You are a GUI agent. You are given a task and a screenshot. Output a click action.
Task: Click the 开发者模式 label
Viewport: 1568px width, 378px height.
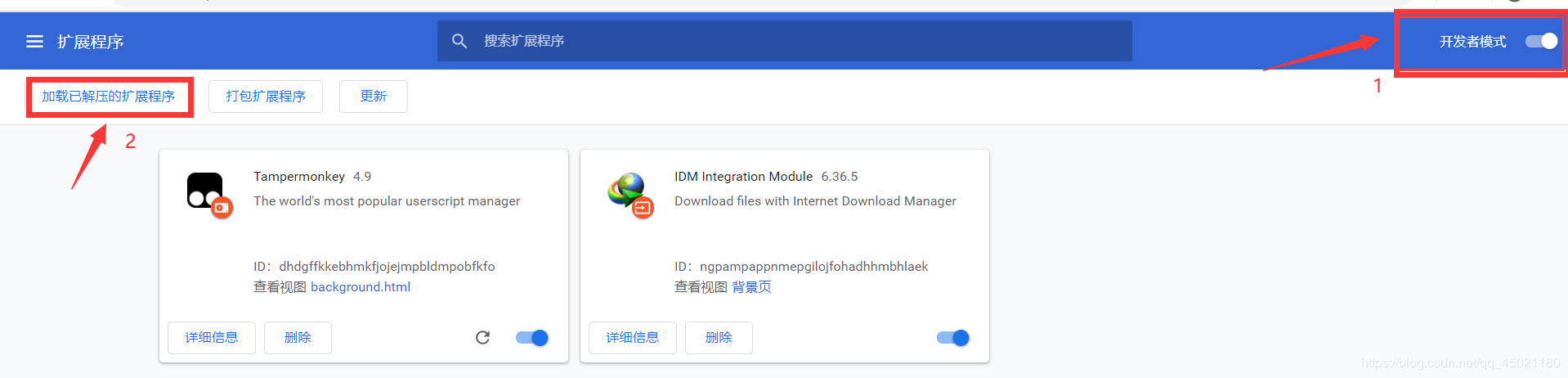(1472, 42)
